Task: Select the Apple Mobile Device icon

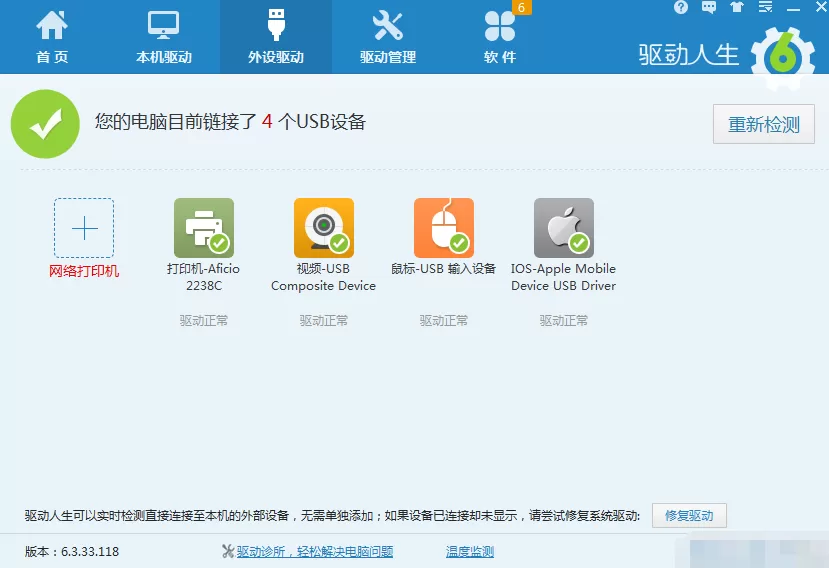Action: click(x=564, y=228)
